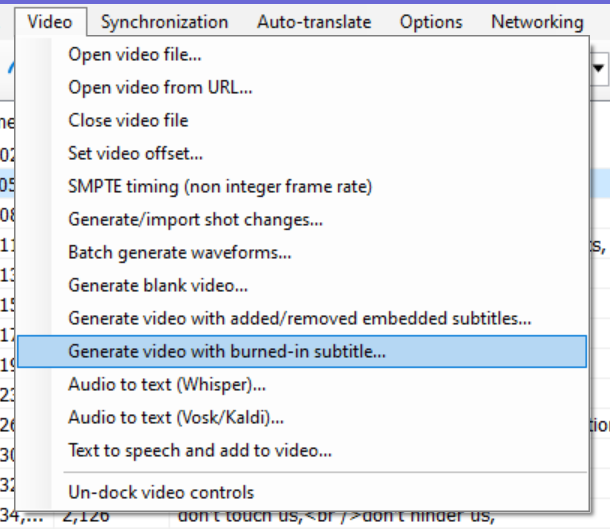Screen dimensions: 610x529
Task: Click Generate video with burned-in subtitle...
Action: (x=227, y=351)
